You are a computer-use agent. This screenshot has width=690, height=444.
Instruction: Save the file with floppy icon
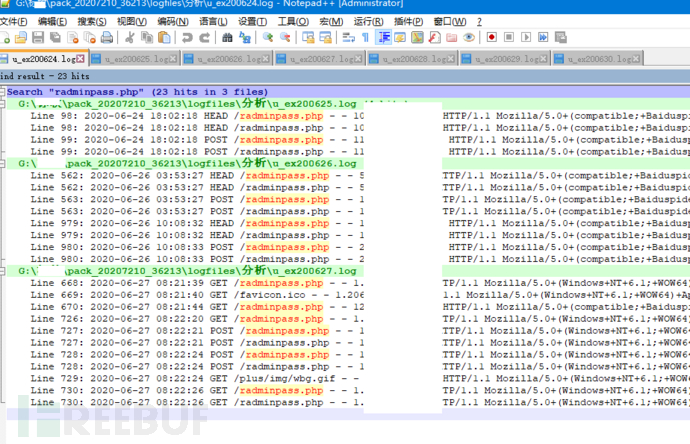38,38
